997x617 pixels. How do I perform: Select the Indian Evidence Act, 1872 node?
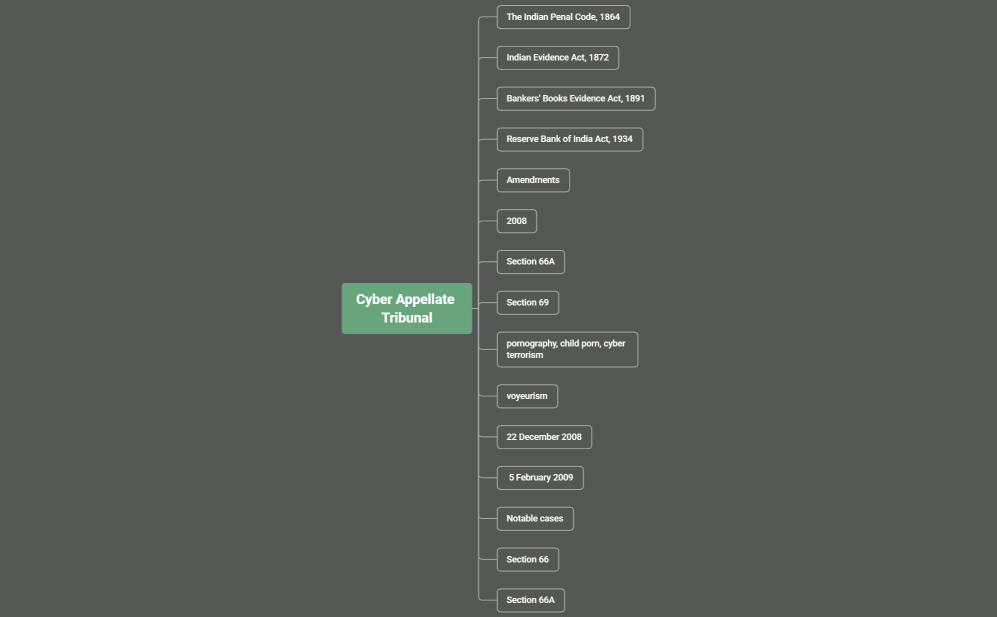[557, 58]
